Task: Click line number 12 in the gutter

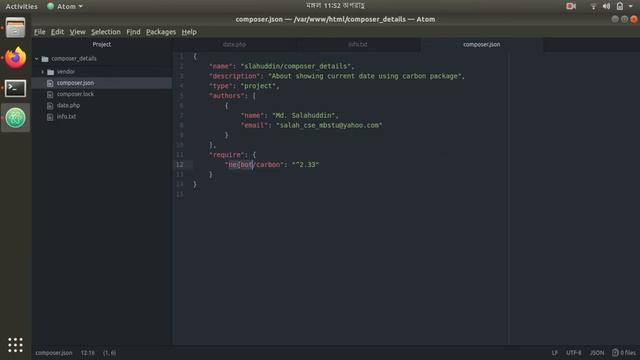Action: coord(180,164)
